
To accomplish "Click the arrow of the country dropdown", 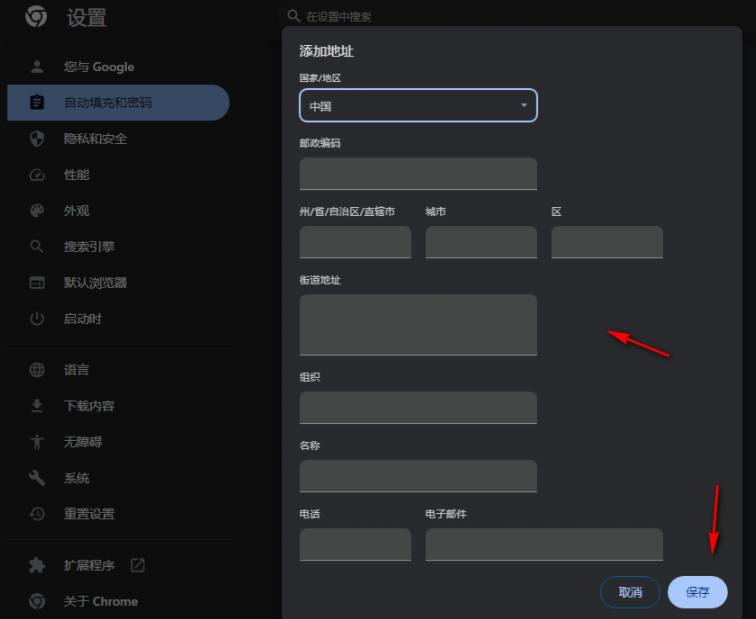I will click(x=524, y=105).
